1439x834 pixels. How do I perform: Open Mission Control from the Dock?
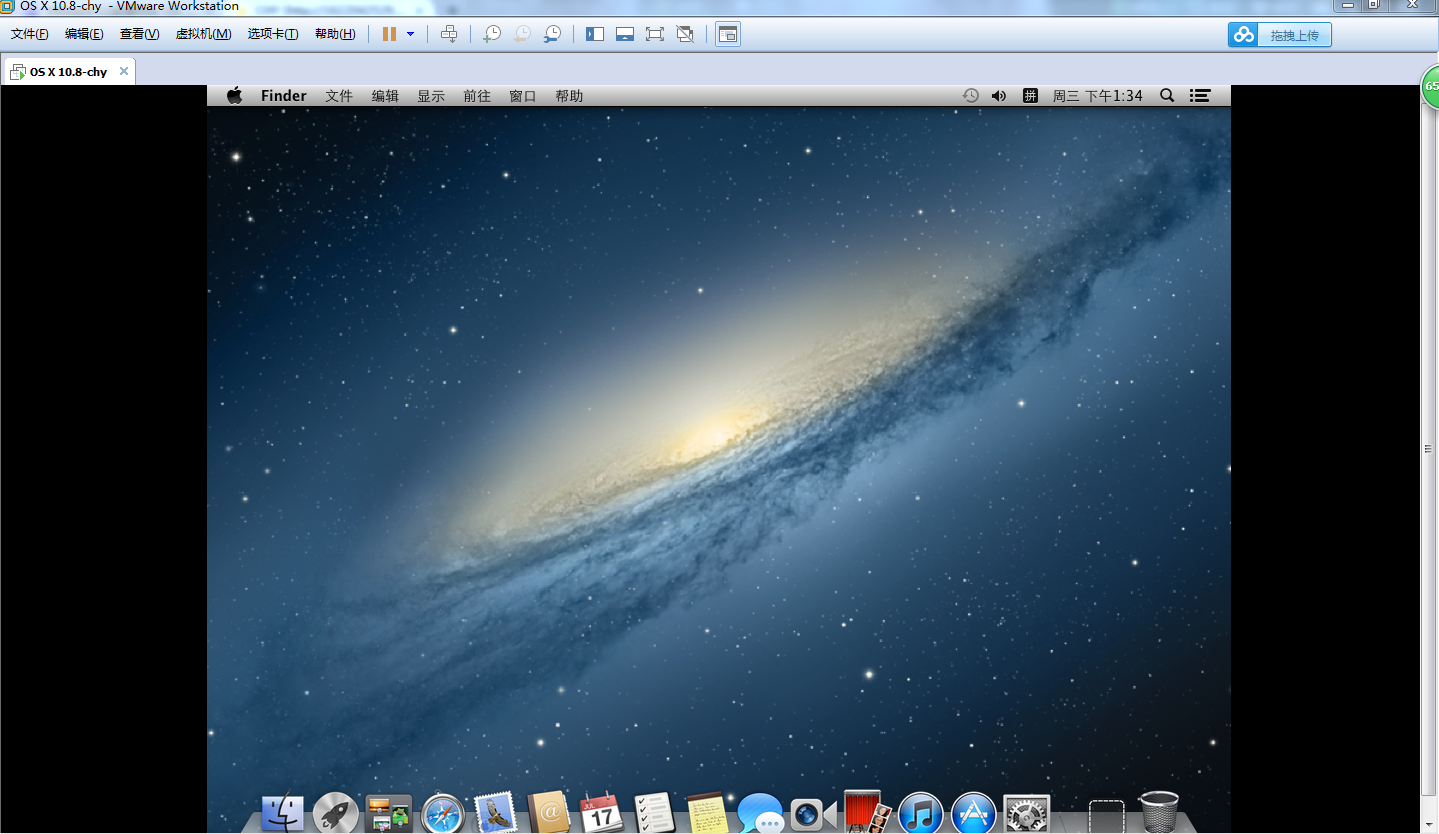pyautogui.click(x=389, y=814)
